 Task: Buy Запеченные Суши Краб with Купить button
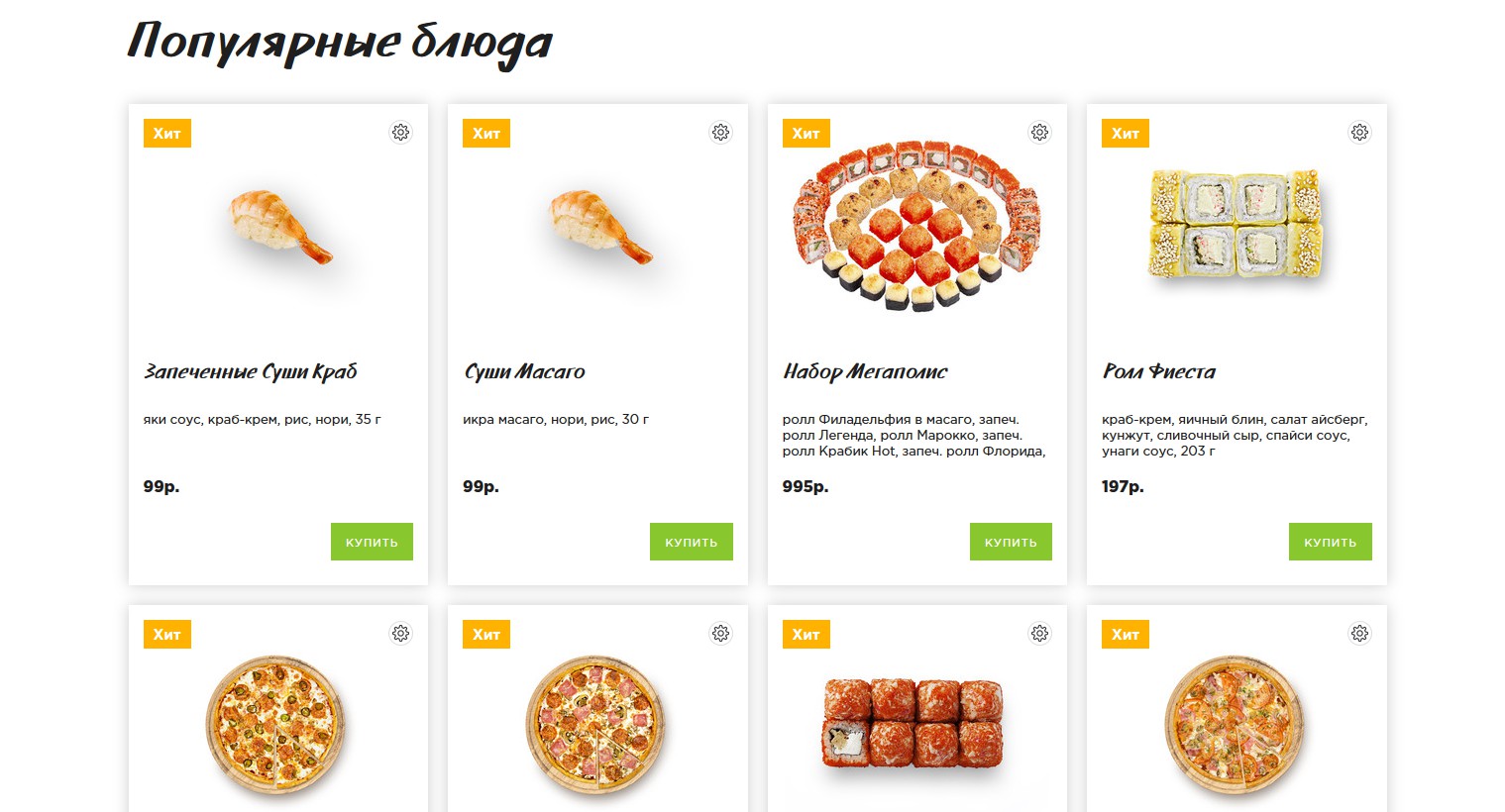coord(372,542)
